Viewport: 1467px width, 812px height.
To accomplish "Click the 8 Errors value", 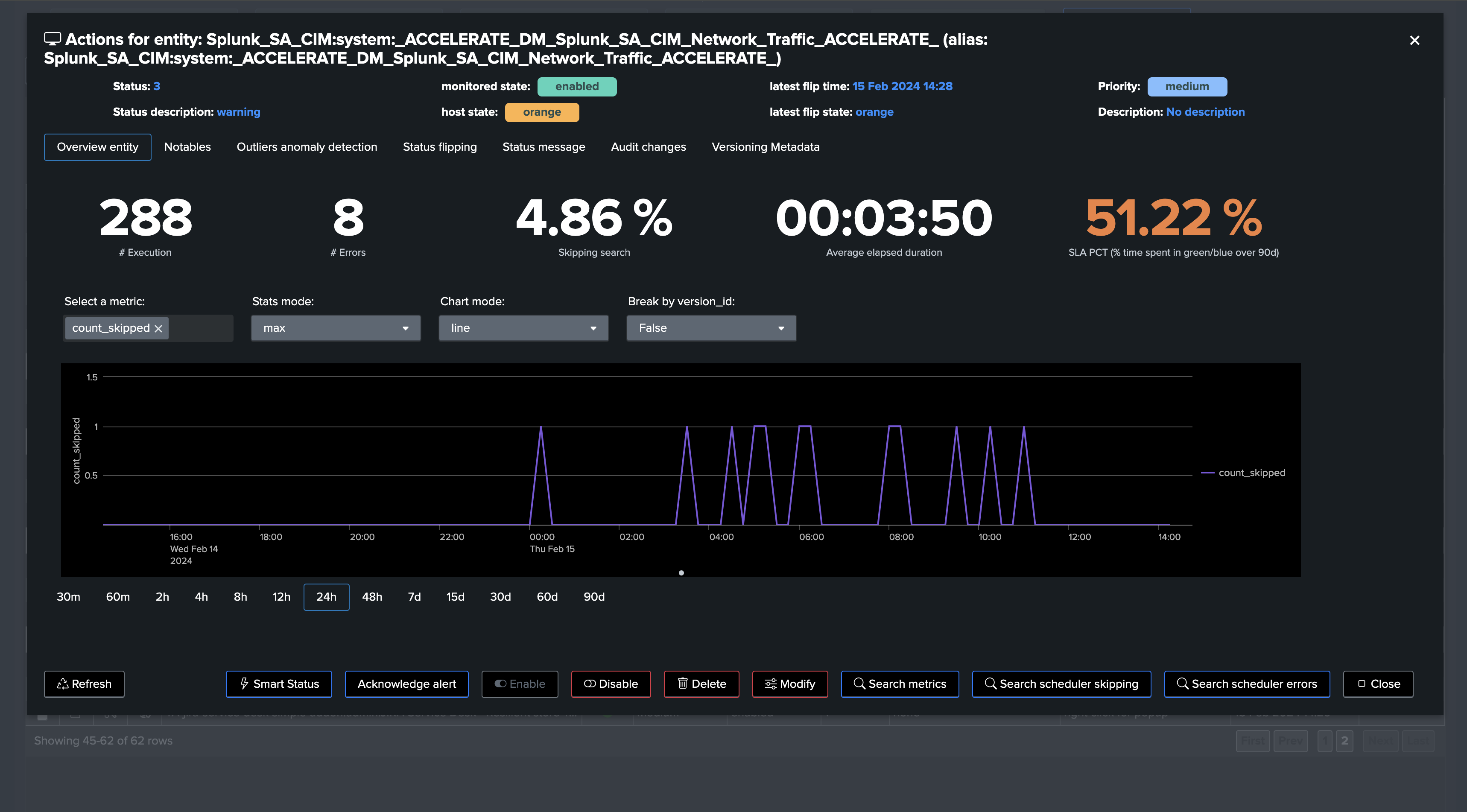I will [x=348, y=218].
